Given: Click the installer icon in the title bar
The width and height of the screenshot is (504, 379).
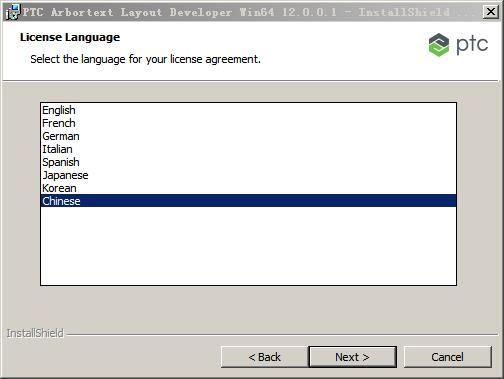Looking at the screenshot, I should click(x=13, y=12).
